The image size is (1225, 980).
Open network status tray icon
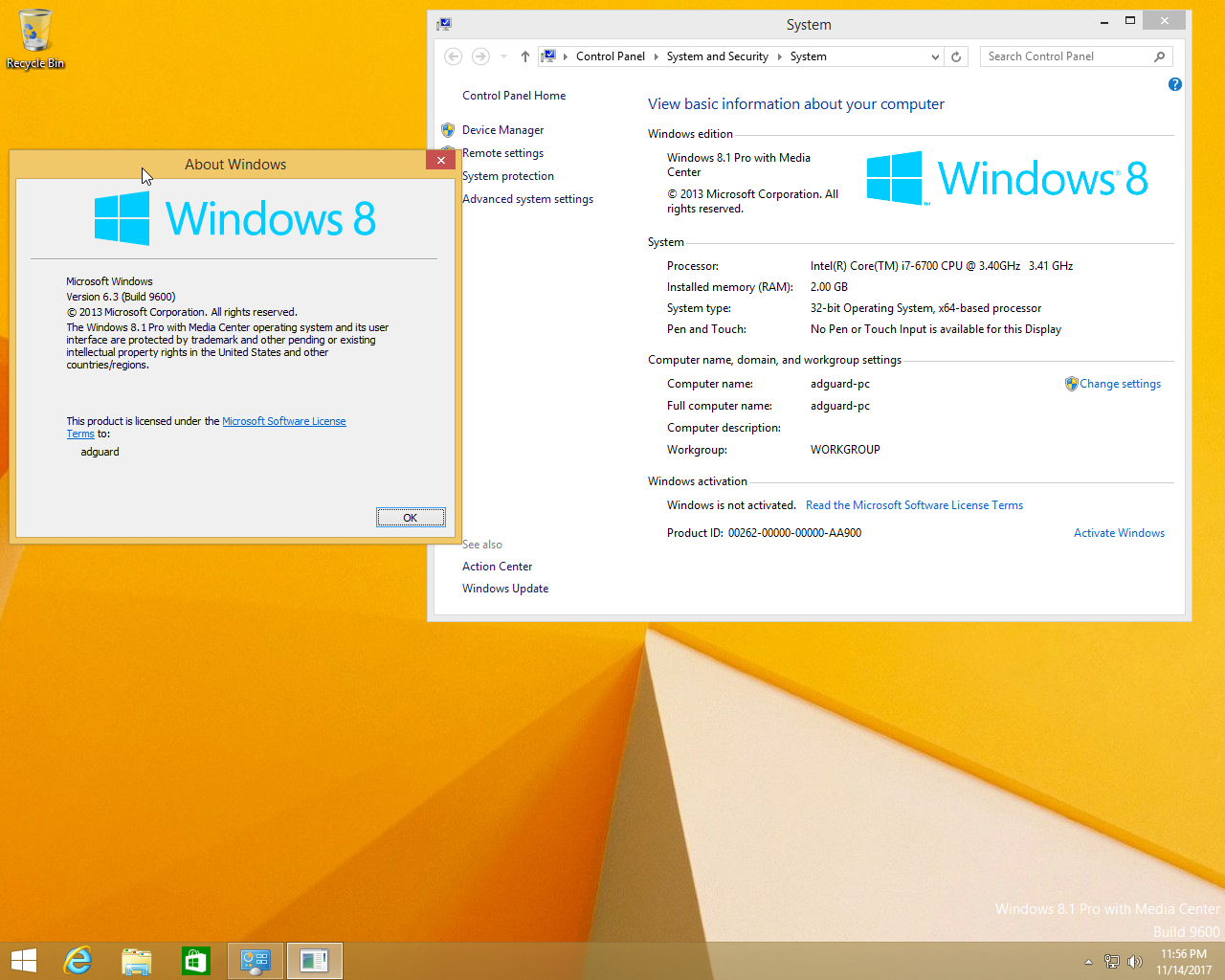coord(1112,962)
